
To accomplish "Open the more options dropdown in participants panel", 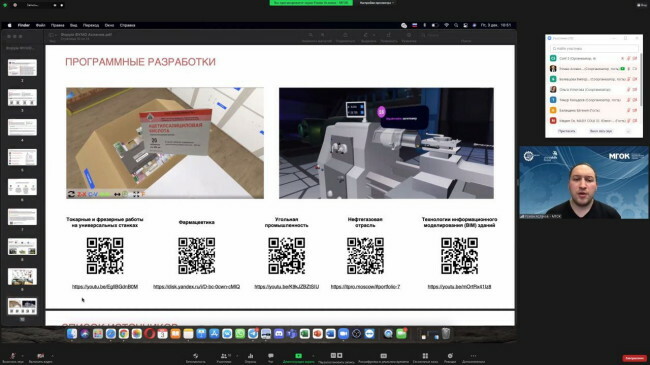I will (x=628, y=131).
